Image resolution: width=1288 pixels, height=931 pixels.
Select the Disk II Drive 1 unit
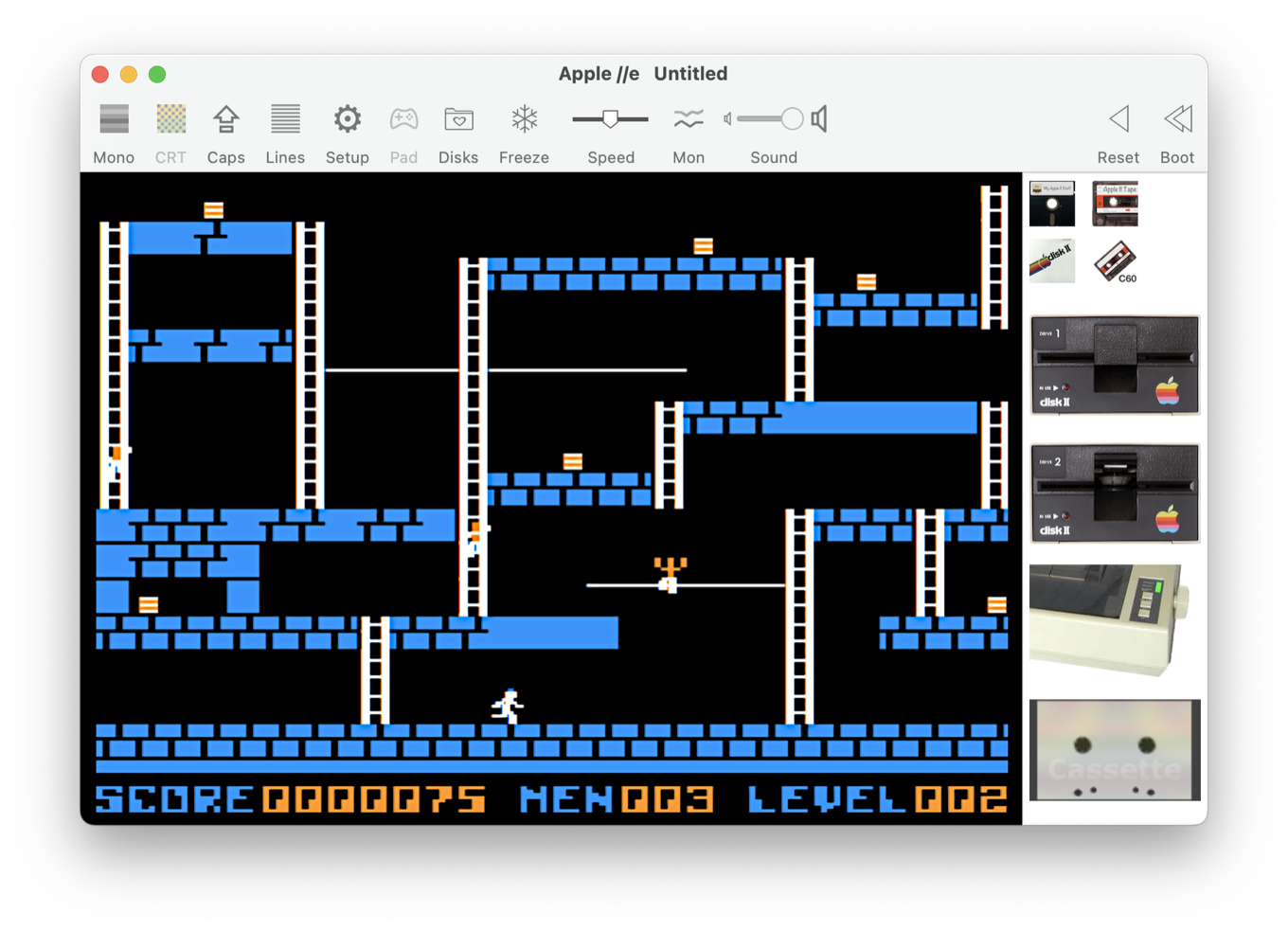(x=1115, y=366)
